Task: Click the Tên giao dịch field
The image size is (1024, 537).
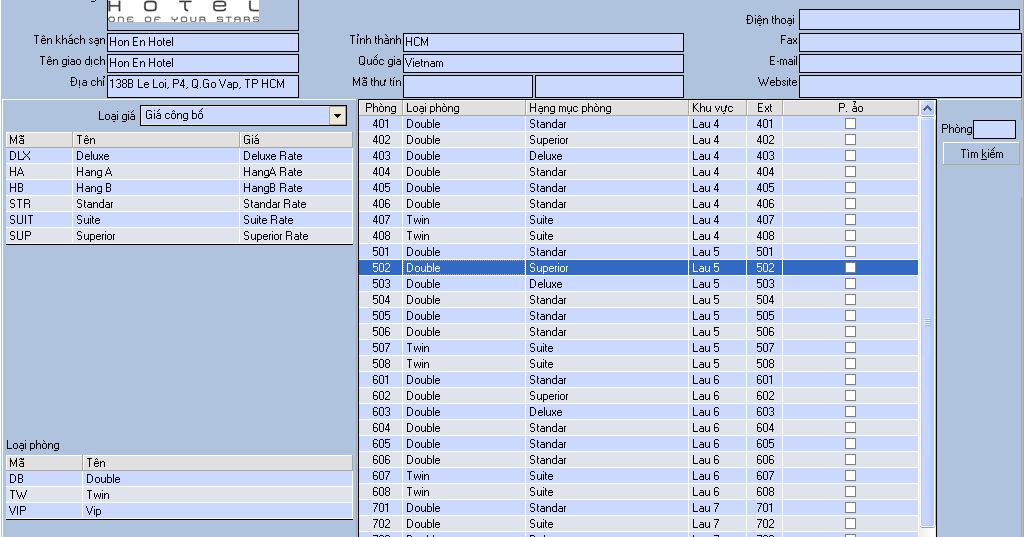Action: (x=202, y=63)
